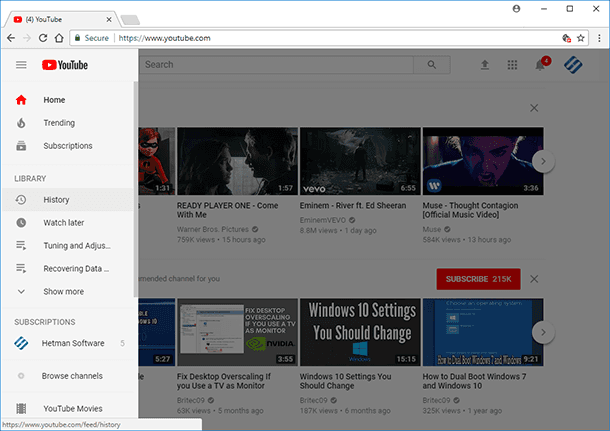
Task: Click the Subscriptions stack icon
Action: [21, 146]
